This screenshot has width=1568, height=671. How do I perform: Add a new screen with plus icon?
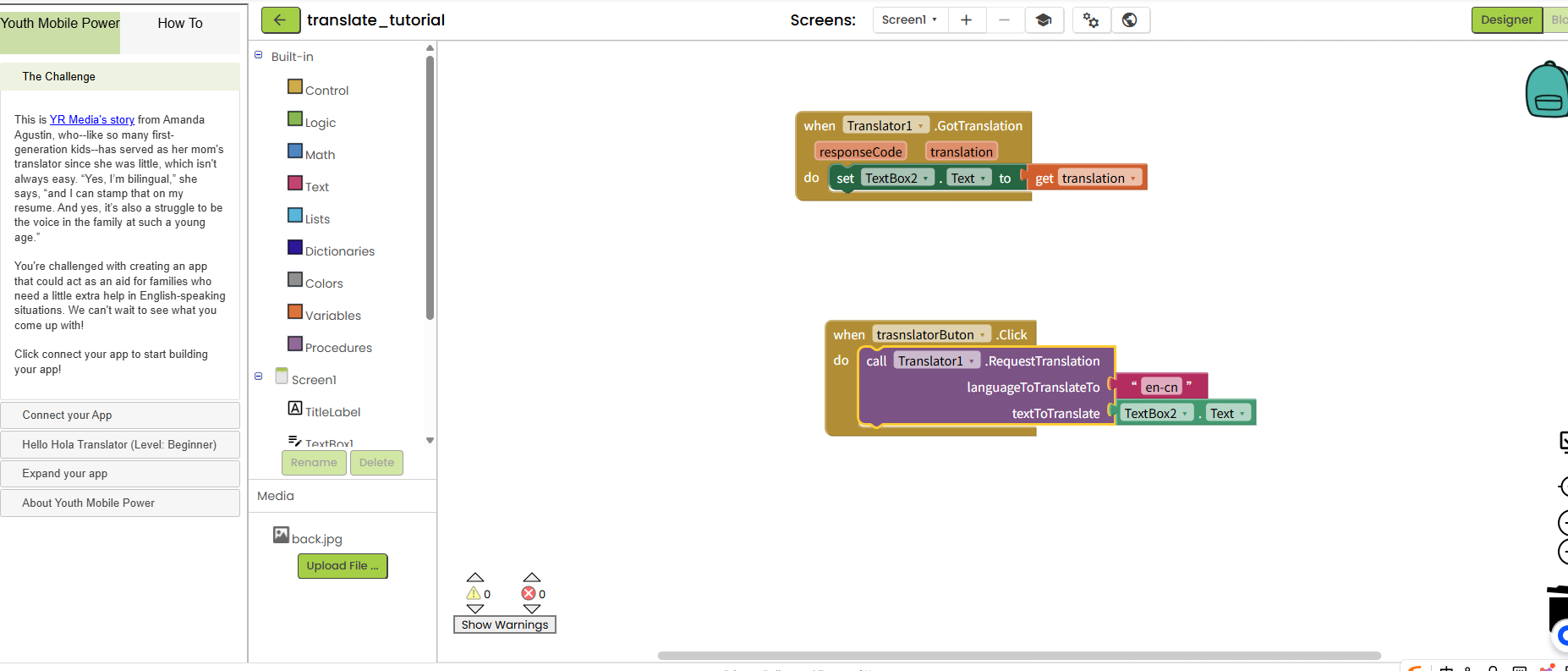coord(966,20)
